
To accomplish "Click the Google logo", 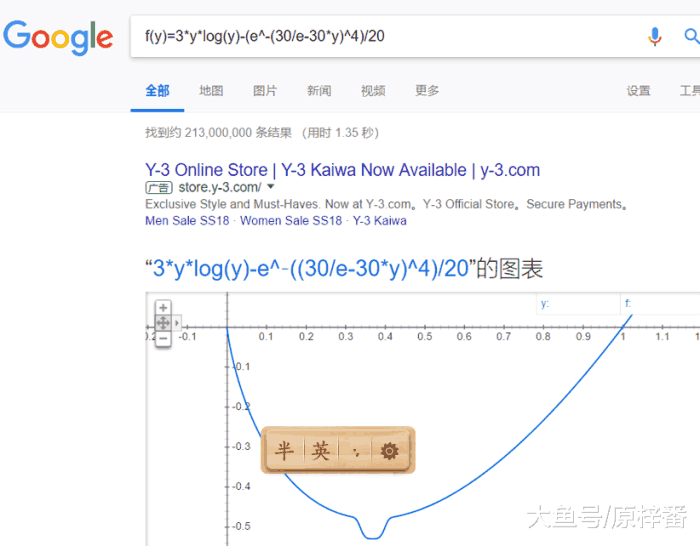I will coord(58,38).
